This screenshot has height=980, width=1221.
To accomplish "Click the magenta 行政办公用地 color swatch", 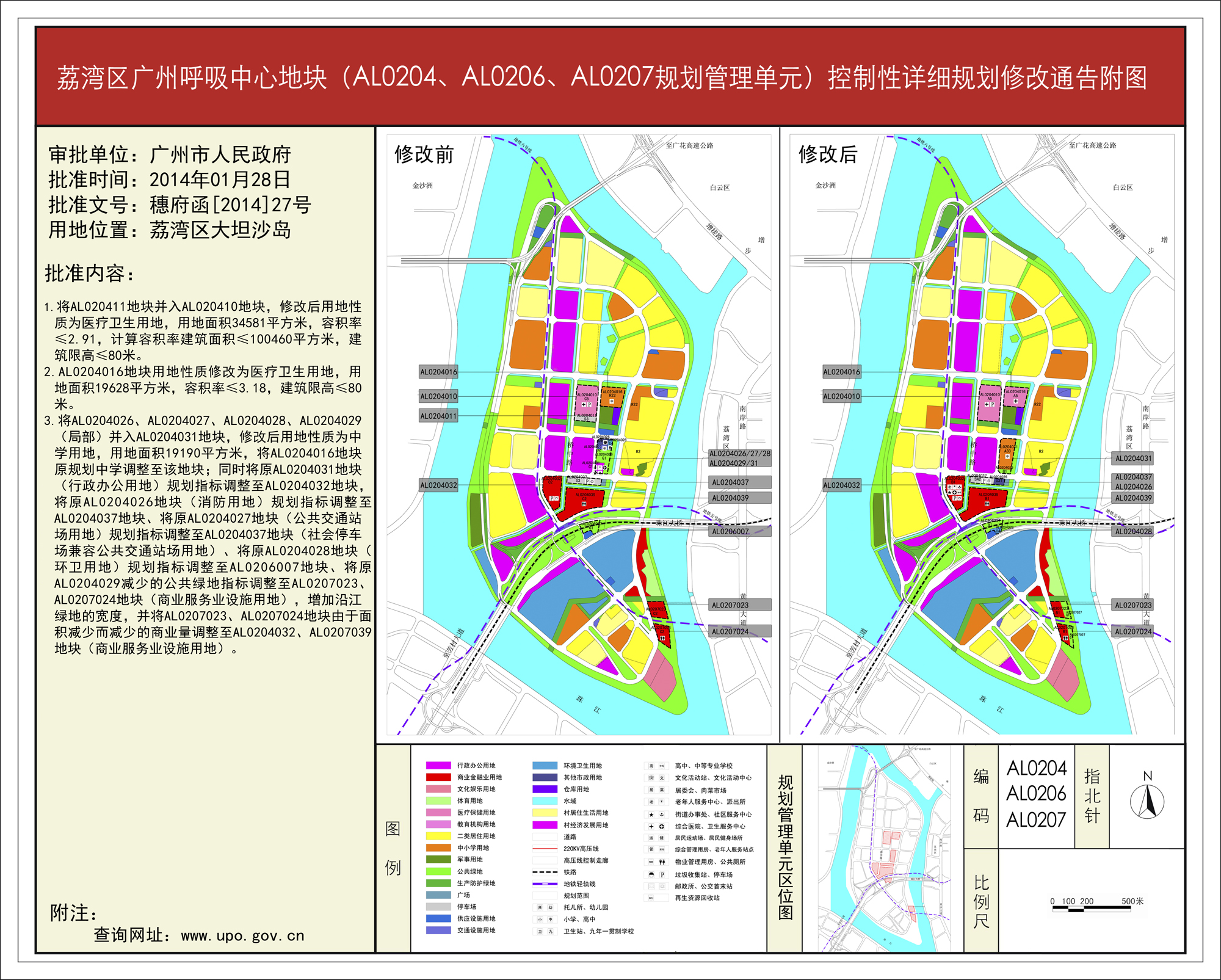I will pyautogui.click(x=438, y=766).
